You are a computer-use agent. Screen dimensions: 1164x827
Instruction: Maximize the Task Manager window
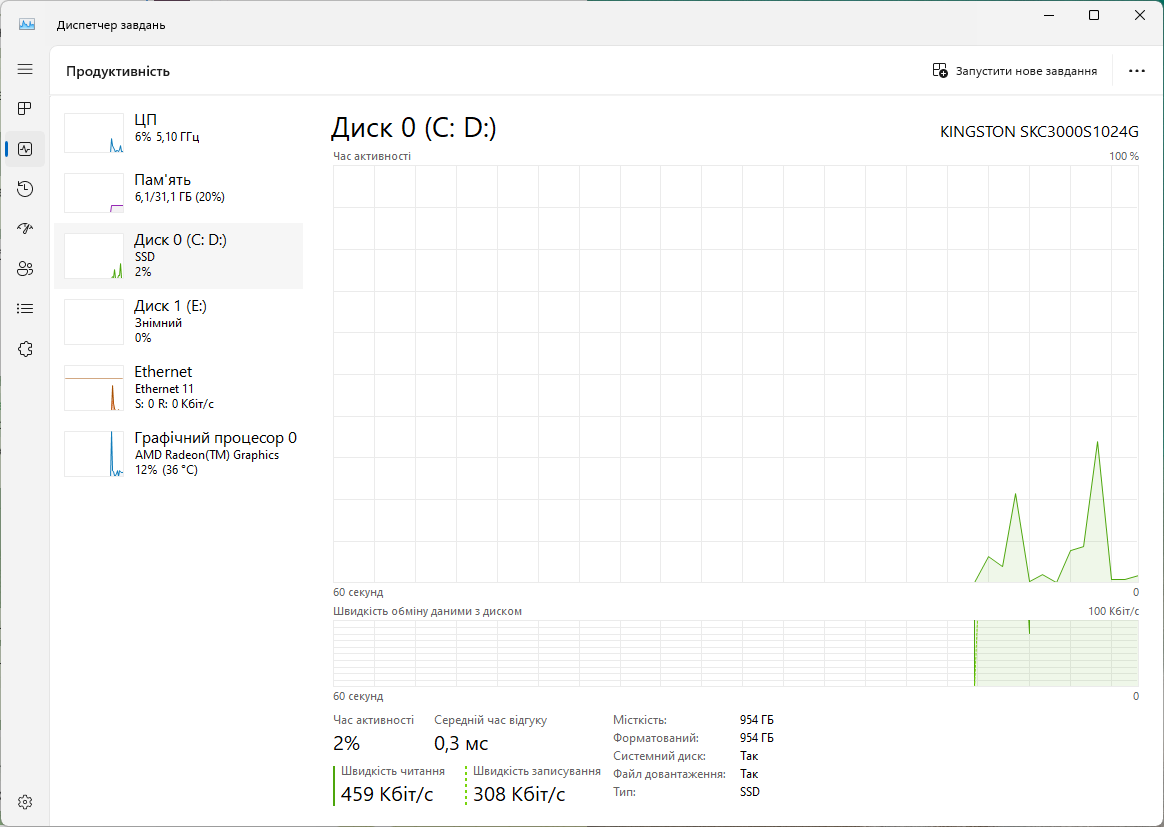pyautogui.click(x=1094, y=15)
